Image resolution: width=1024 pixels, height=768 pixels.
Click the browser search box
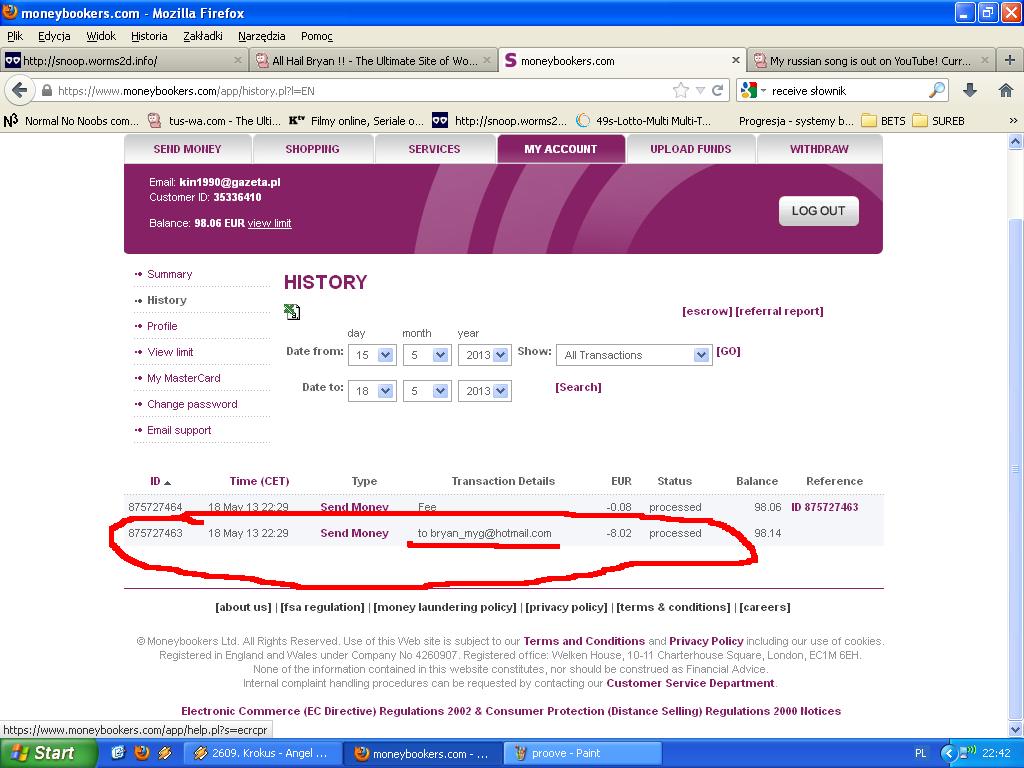847,91
